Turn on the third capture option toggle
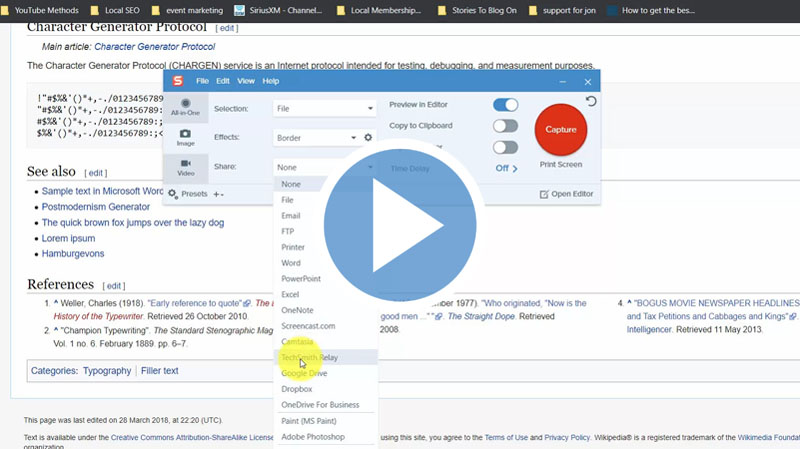 [x=505, y=147]
